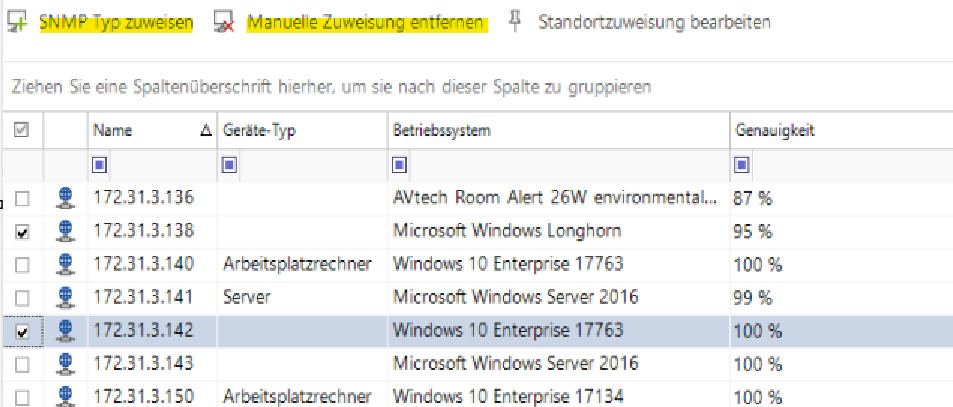Check the checkbox for 172.31.3.140
This screenshot has height=407, width=953.
pos(22,265)
